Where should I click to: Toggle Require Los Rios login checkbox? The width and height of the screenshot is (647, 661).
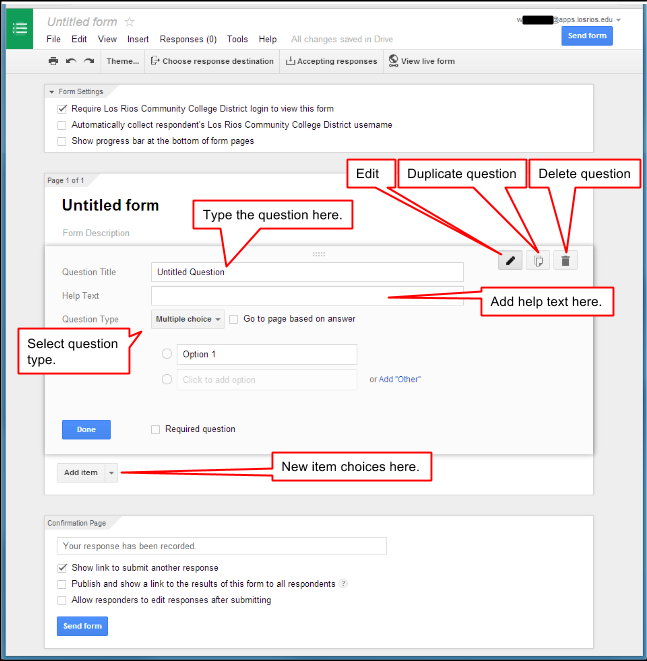click(62, 109)
